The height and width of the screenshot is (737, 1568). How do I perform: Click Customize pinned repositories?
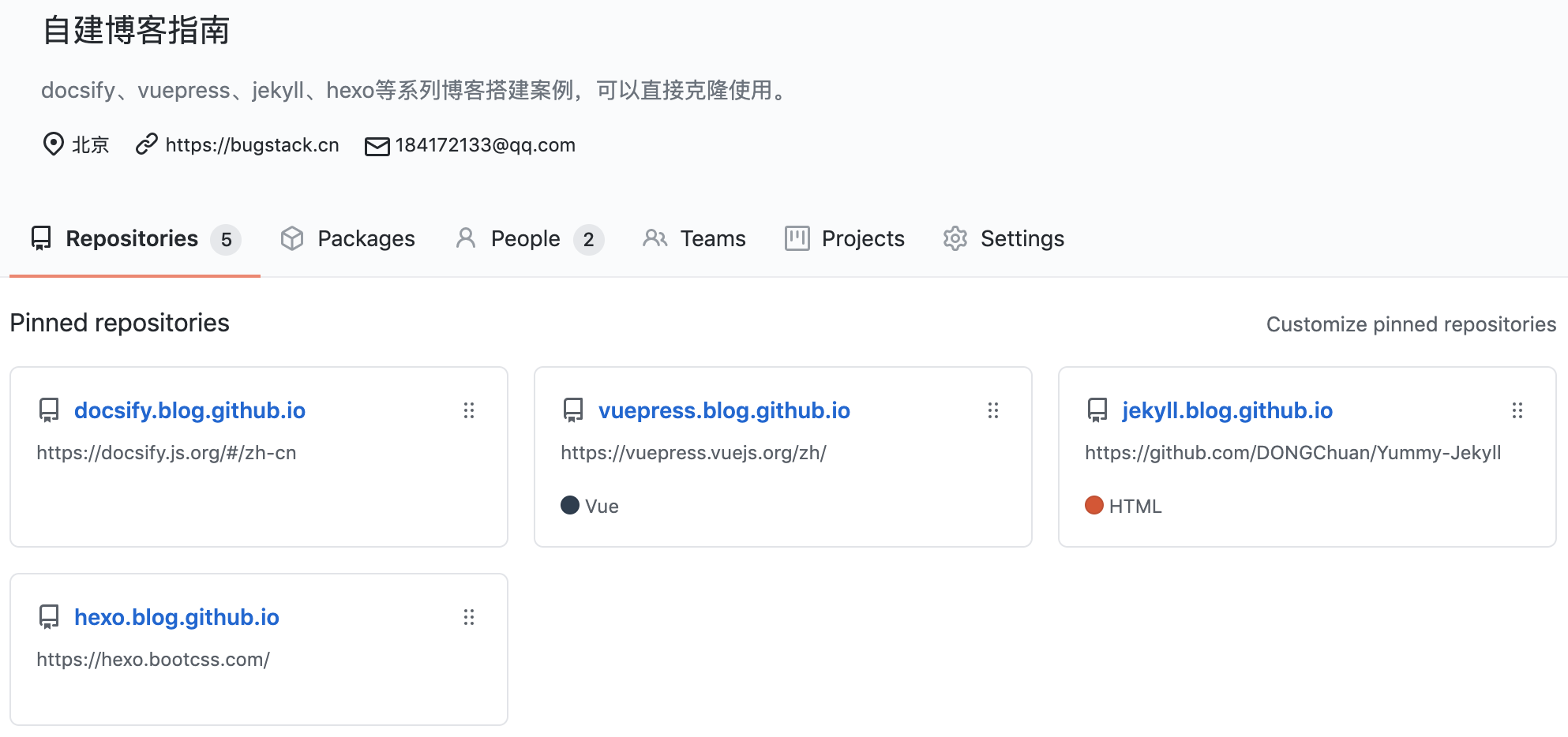[x=1412, y=324]
